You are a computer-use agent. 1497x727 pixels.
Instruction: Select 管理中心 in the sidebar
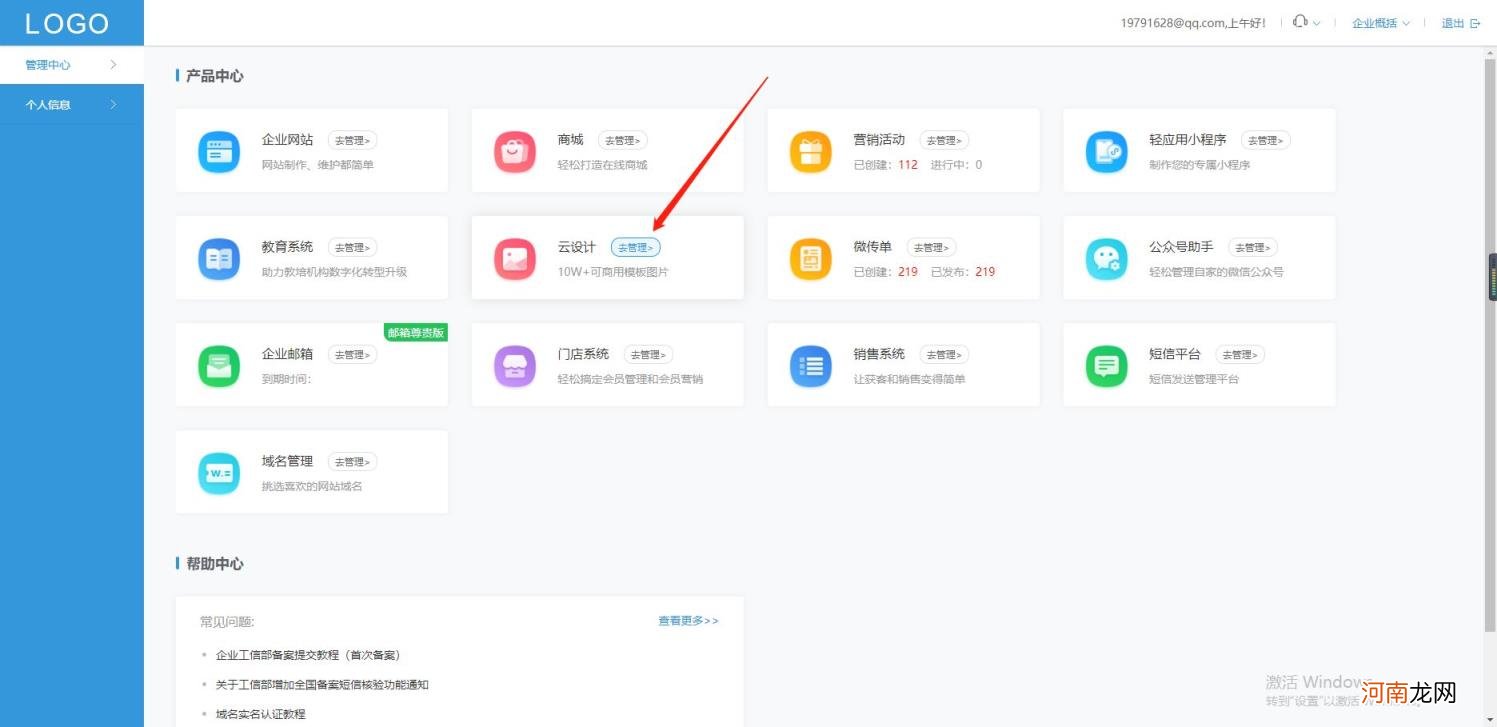click(x=72, y=65)
